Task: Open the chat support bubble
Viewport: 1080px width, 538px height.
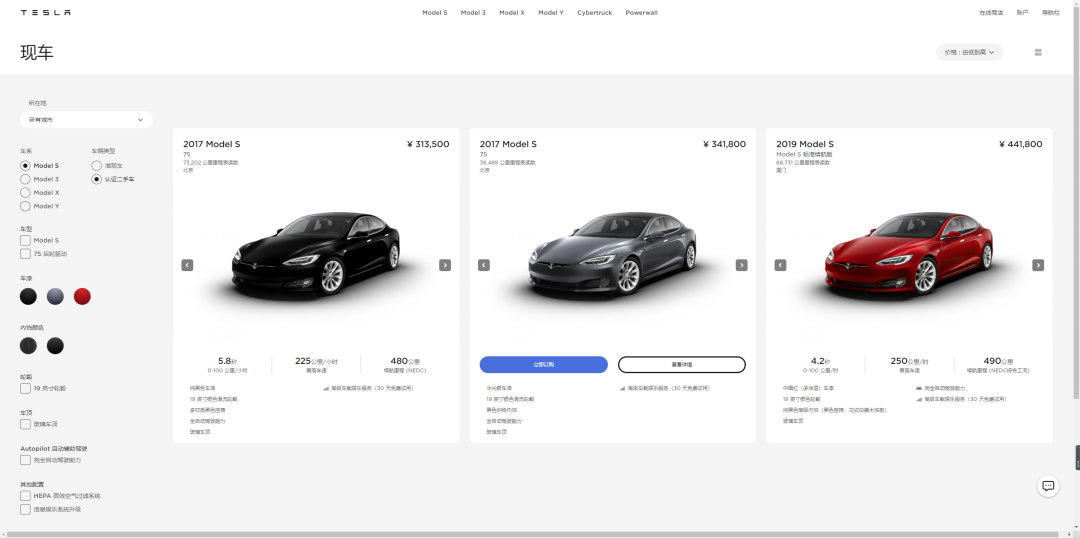Action: [1048, 486]
